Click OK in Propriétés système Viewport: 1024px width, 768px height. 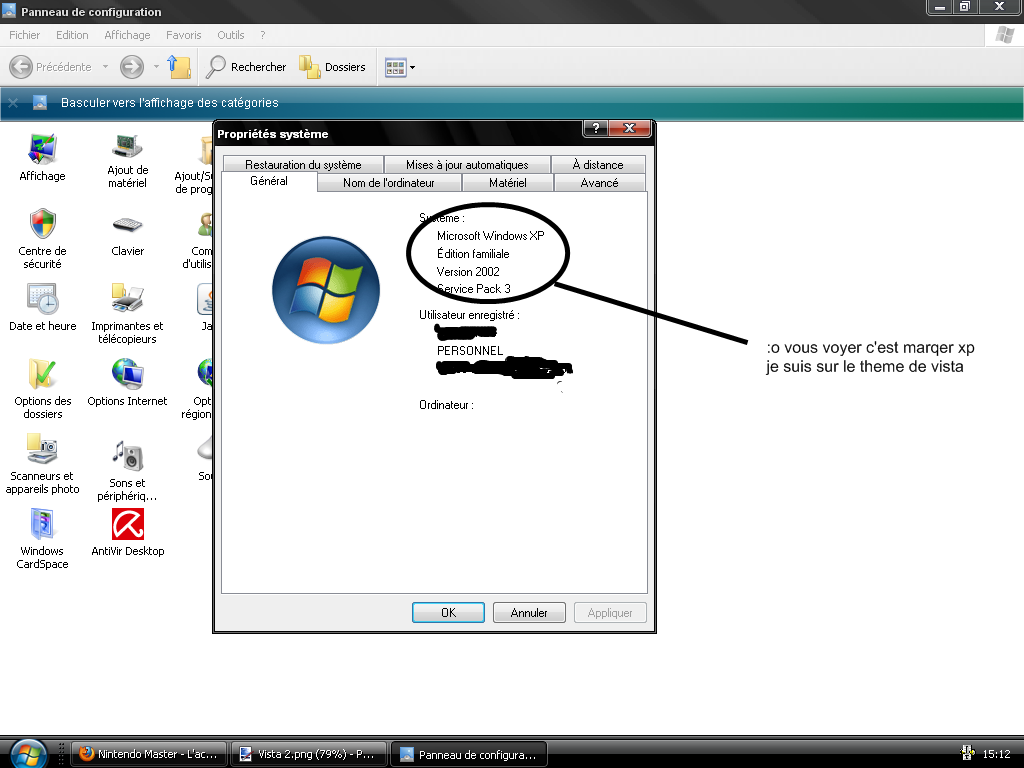point(448,613)
